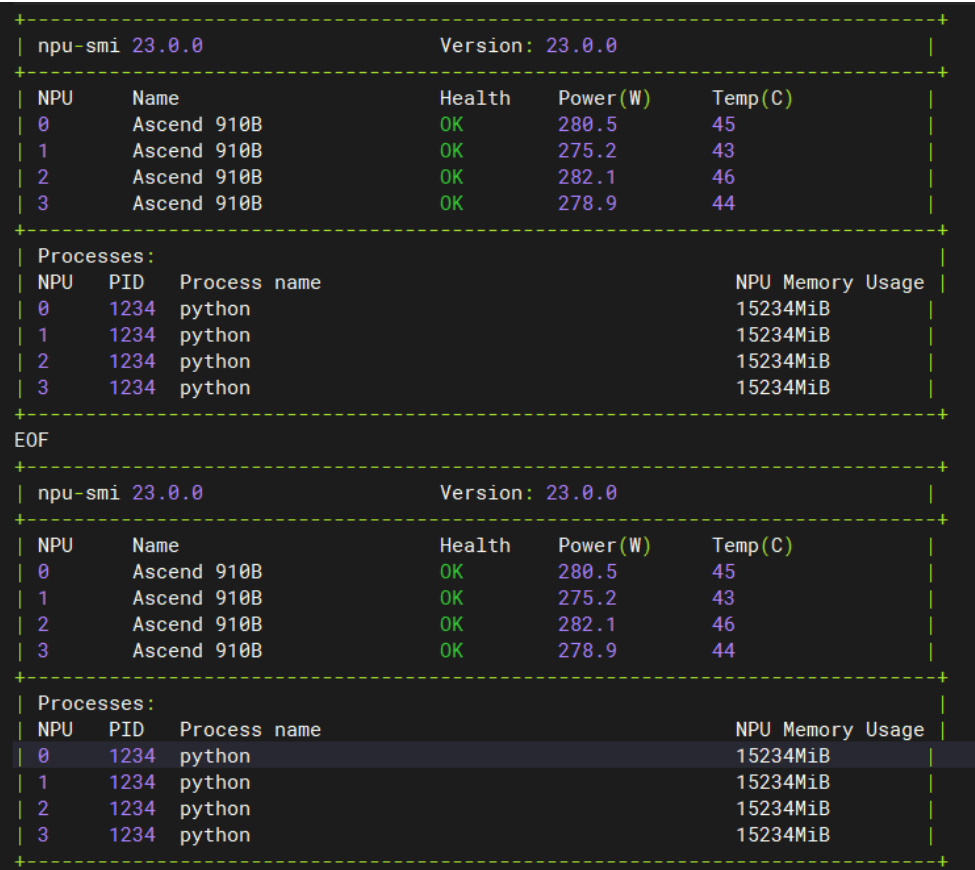This screenshot has height=870, width=975.
Task: Select power value 282.1 in the first table
Action: (x=587, y=177)
